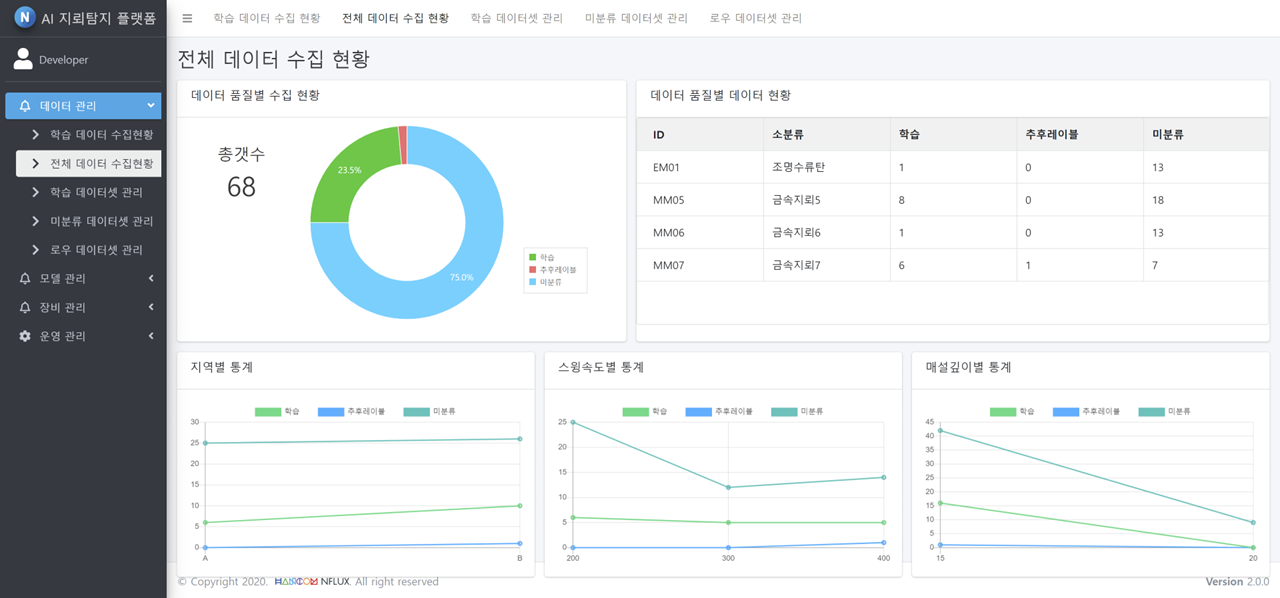This screenshot has width=1280, height=598.
Task: Expand the 장비 관리 sidebar arrow
Action: (151, 307)
